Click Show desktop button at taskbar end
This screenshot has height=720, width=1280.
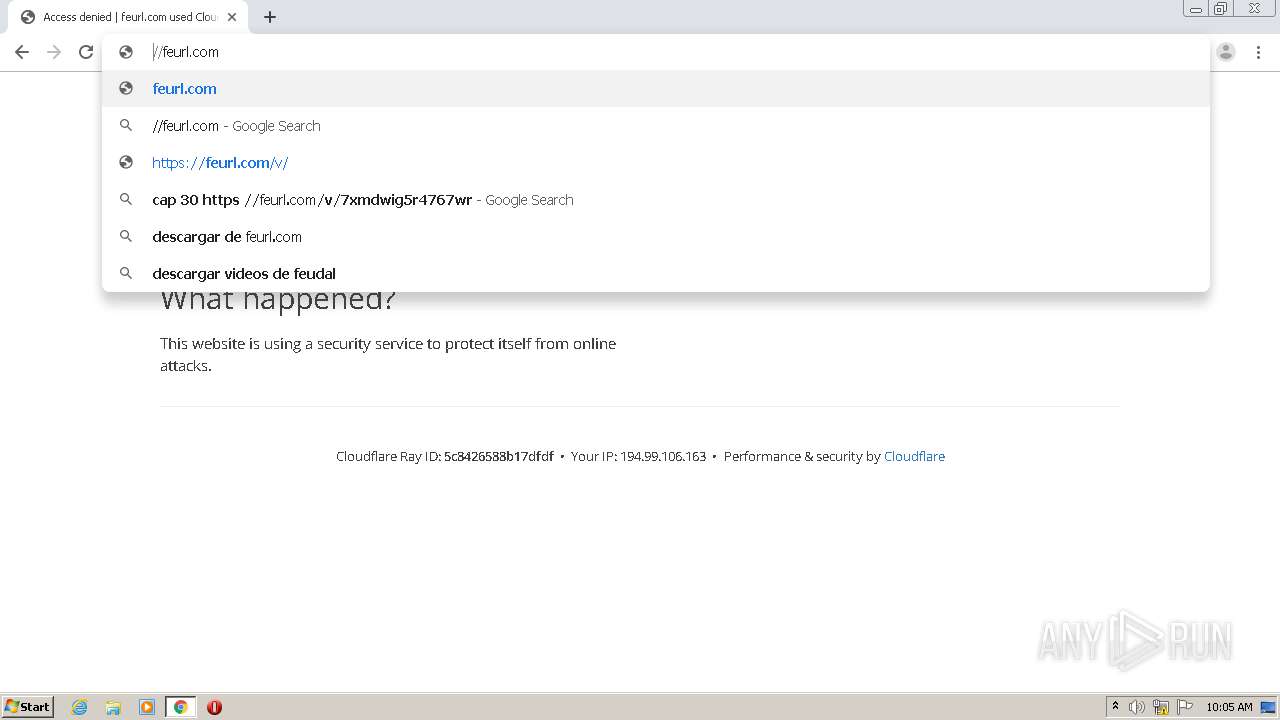pyautogui.click(x=1269, y=707)
